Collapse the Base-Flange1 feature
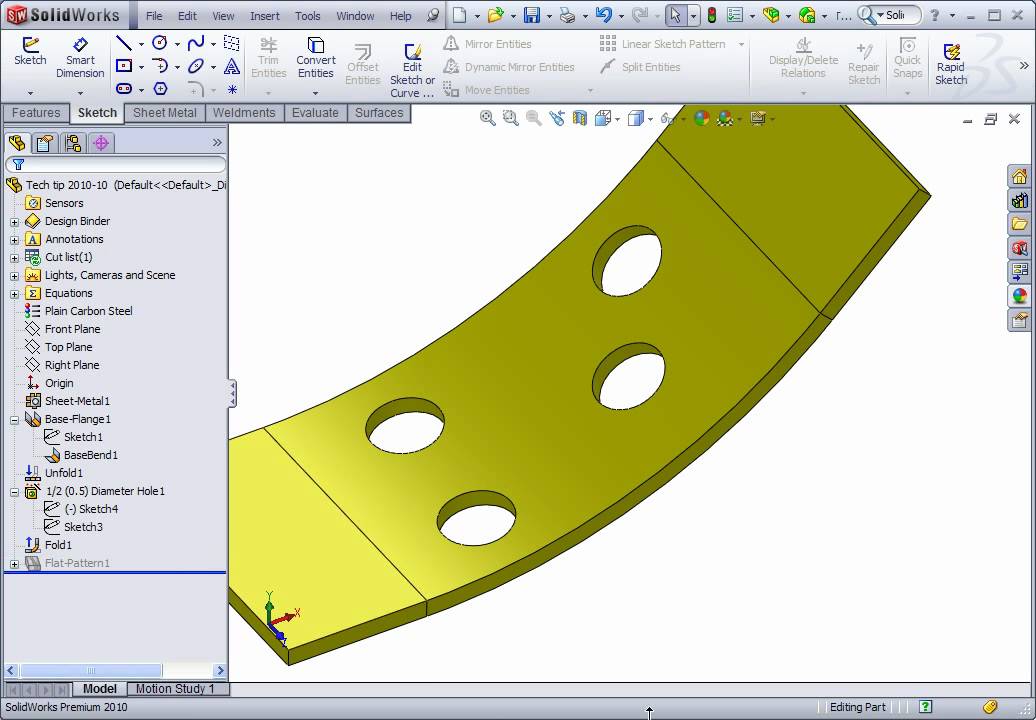This screenshot has width=1036, height=720. pos(15,419)
